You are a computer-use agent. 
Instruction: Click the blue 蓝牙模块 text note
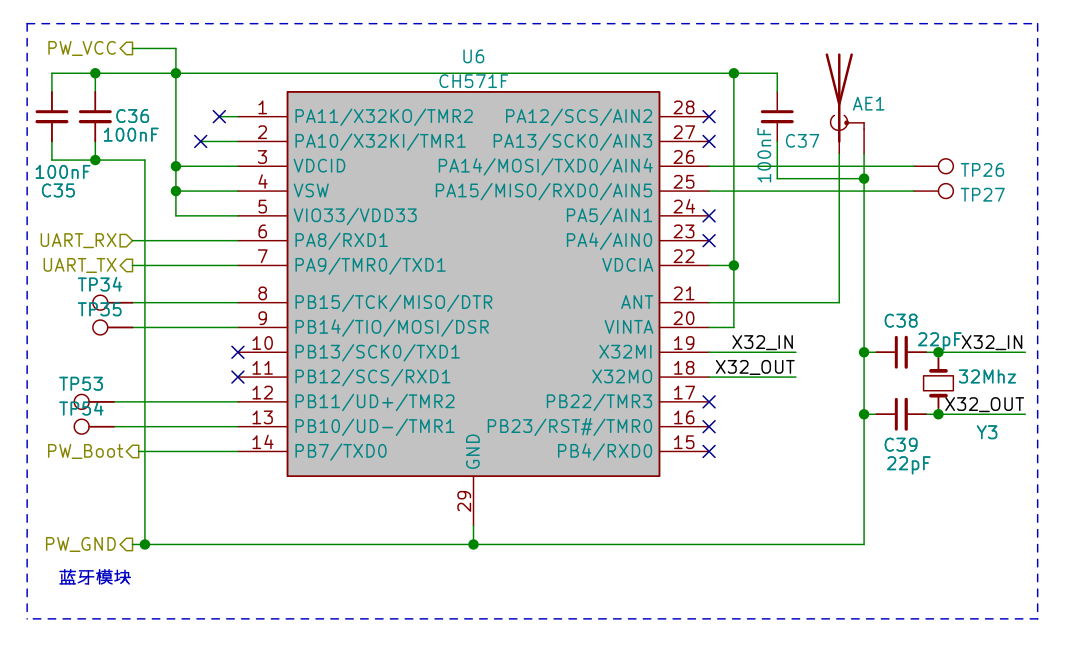point(95,578)
